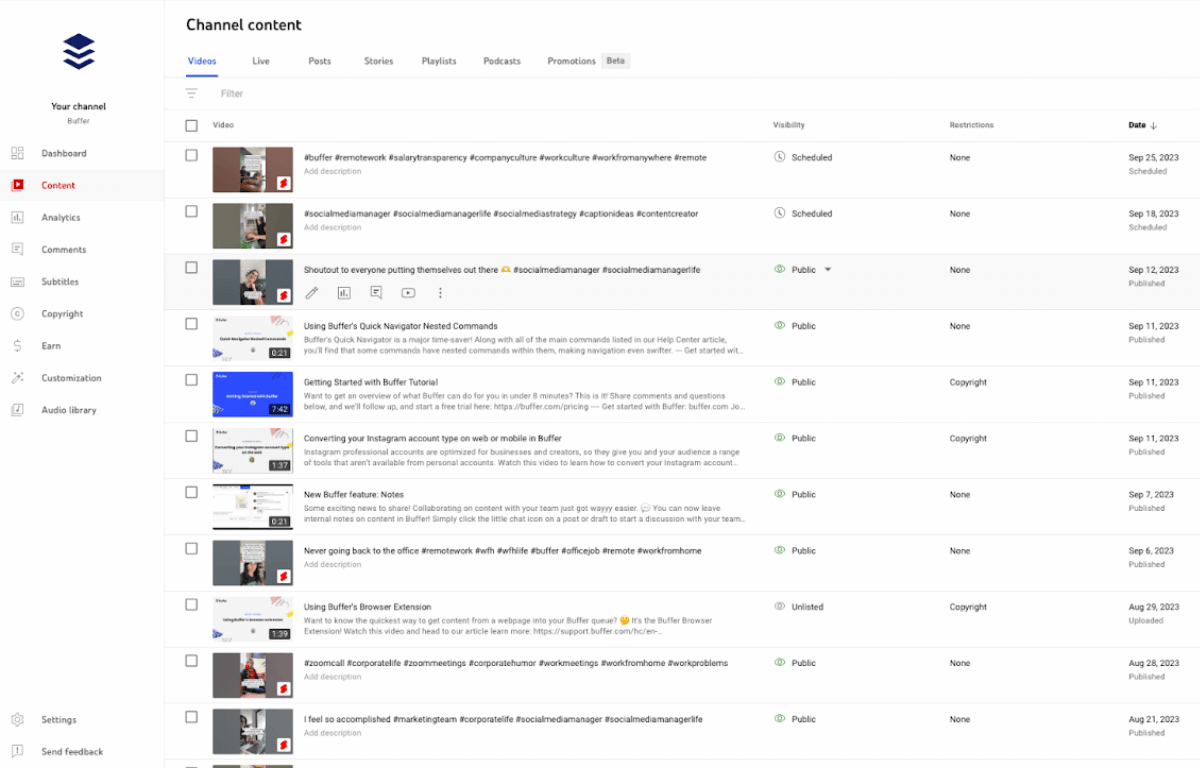This screenshot has height=768, width=1200.
Task: Check the Shoutout video row checkbox
Action: tap(190, 269)
